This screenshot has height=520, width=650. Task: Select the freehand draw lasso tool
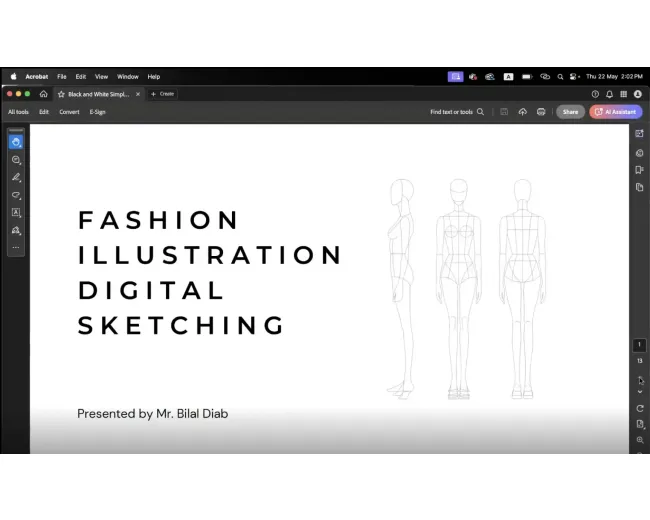pyautogui.click(x=16, y=195)
